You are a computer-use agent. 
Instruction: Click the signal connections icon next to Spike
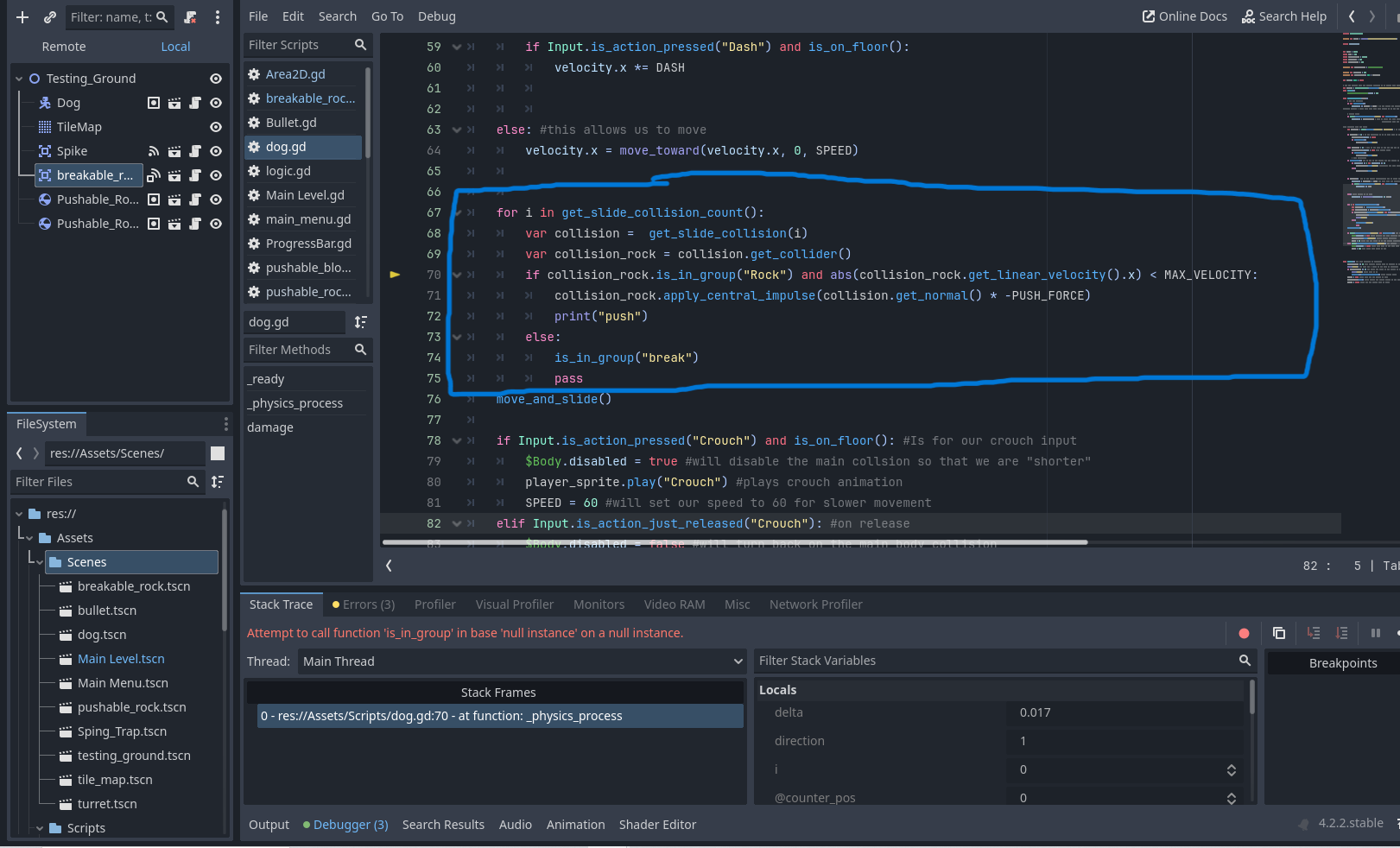pos(154,150)
